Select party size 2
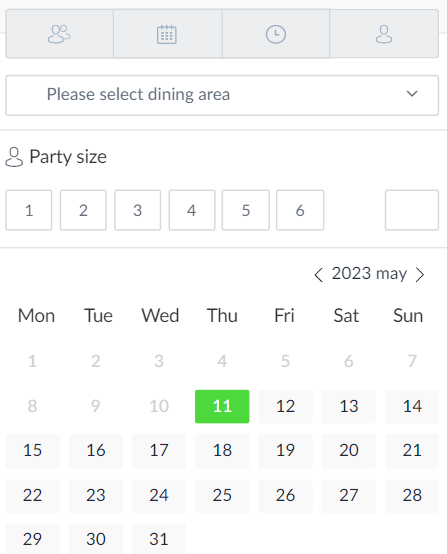Viewport: 447px width, 554px height. tap(83, 210)
